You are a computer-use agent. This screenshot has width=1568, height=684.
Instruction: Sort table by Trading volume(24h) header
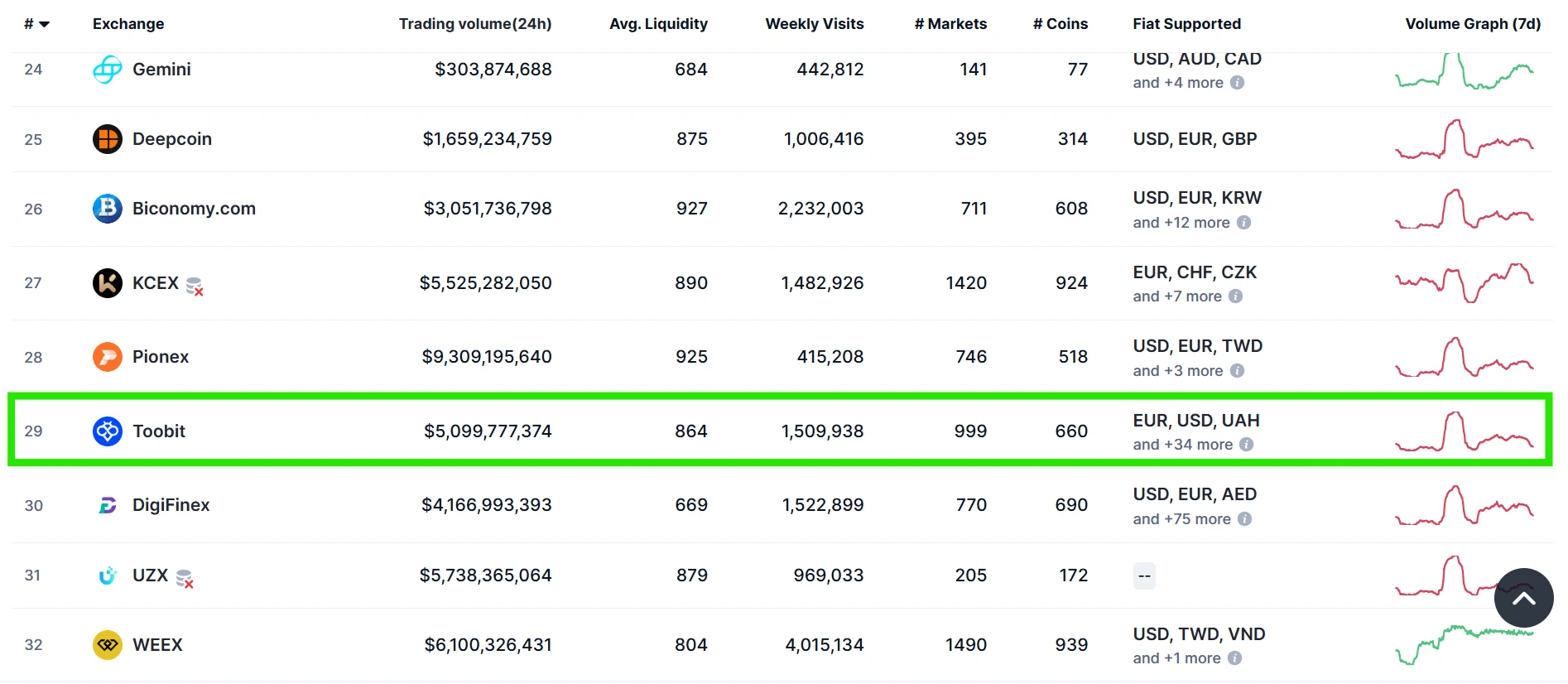474,24
